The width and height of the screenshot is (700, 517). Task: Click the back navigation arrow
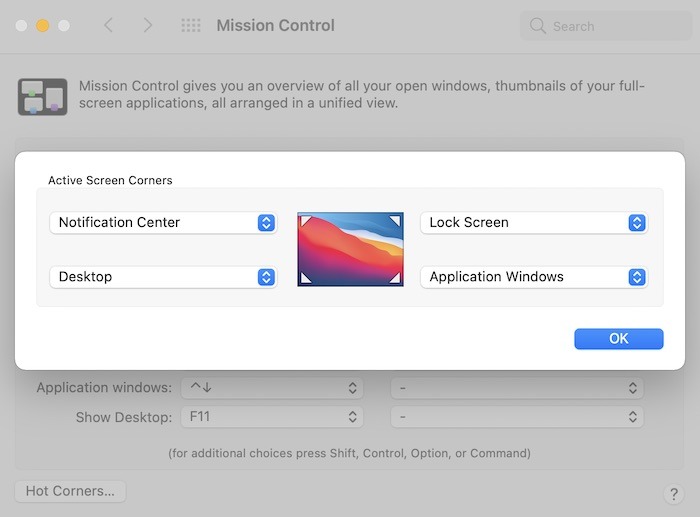pos(108,25)
